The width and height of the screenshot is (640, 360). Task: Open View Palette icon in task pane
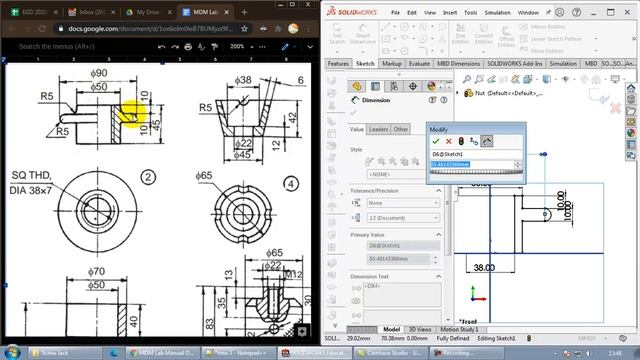click(x=631, y=122)
